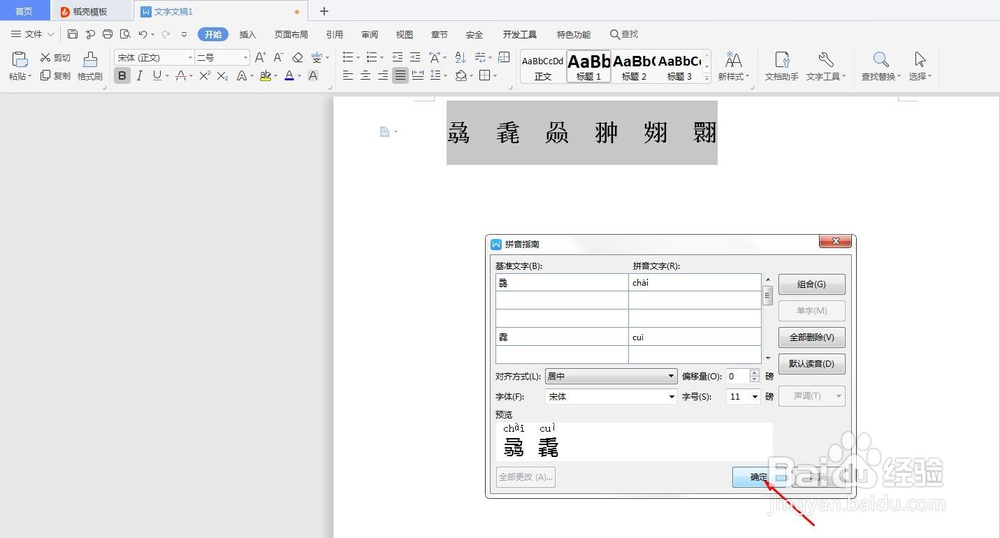Open the 文件 (File) menu
This screenshot has width=1000, height=538.
pos(32,34)
